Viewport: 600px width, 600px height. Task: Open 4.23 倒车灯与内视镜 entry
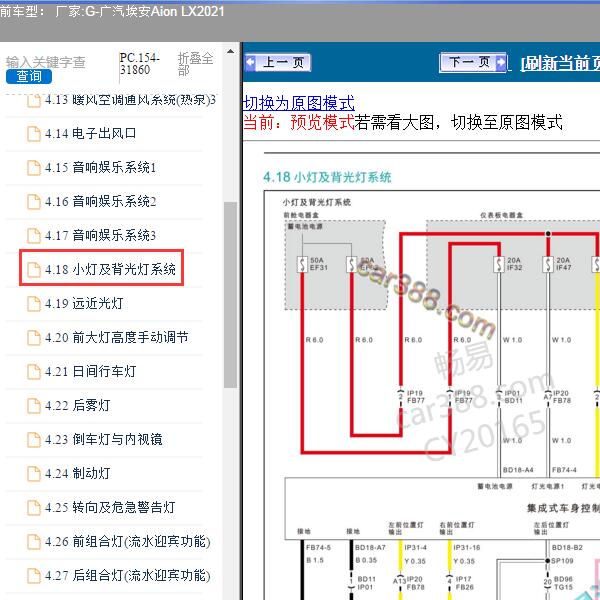[104, 439]
